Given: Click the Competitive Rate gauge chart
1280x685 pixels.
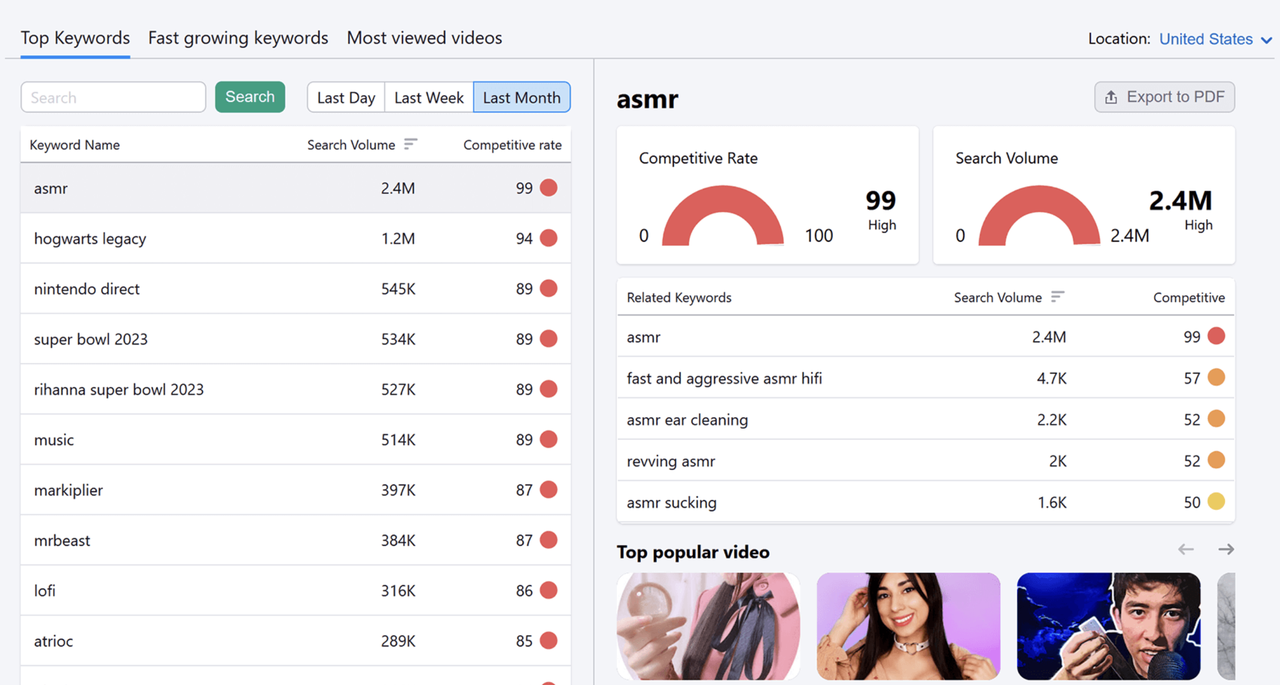Looking at the screenshot, I should (x=723, y=215).
